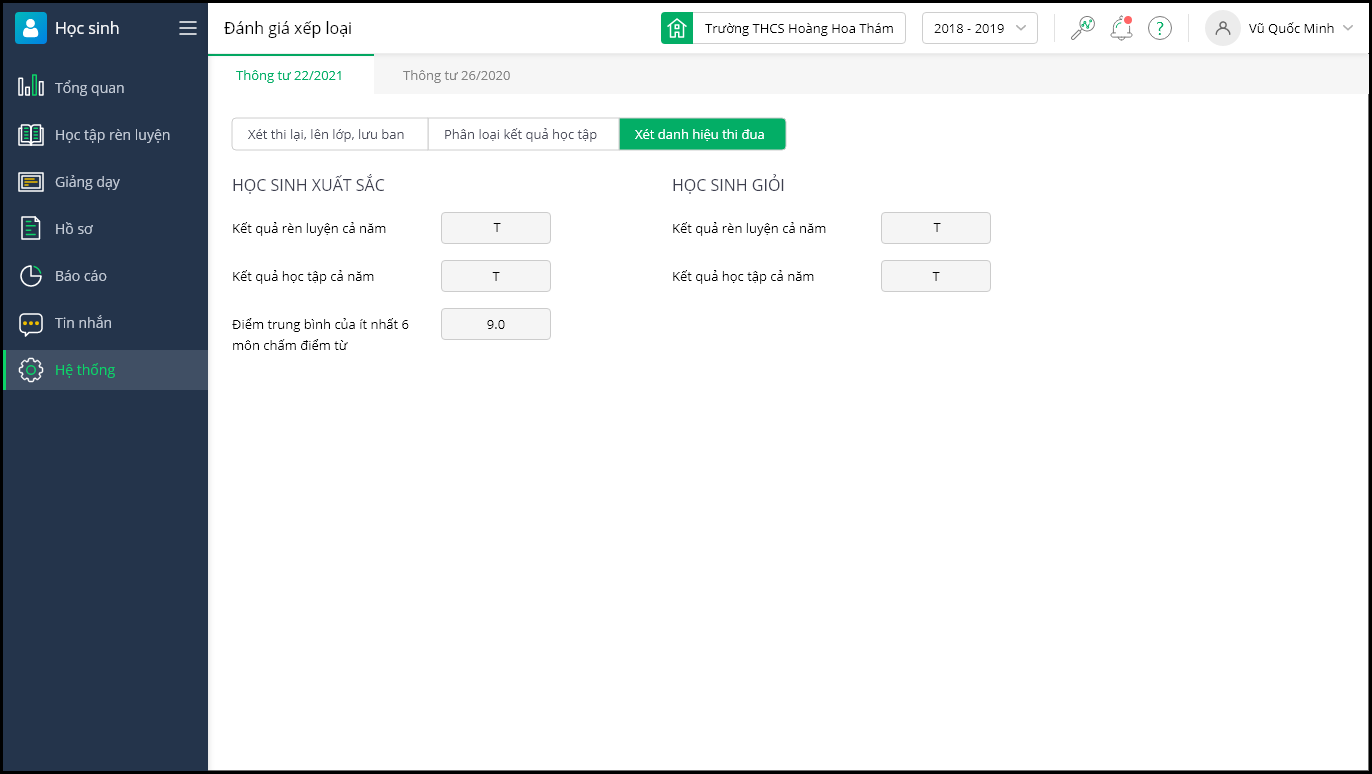The height and width of the screenshot is (774, 1372).
Task: Click the Tin nhắn chat bubble icon
Action: tap(31, 323)
